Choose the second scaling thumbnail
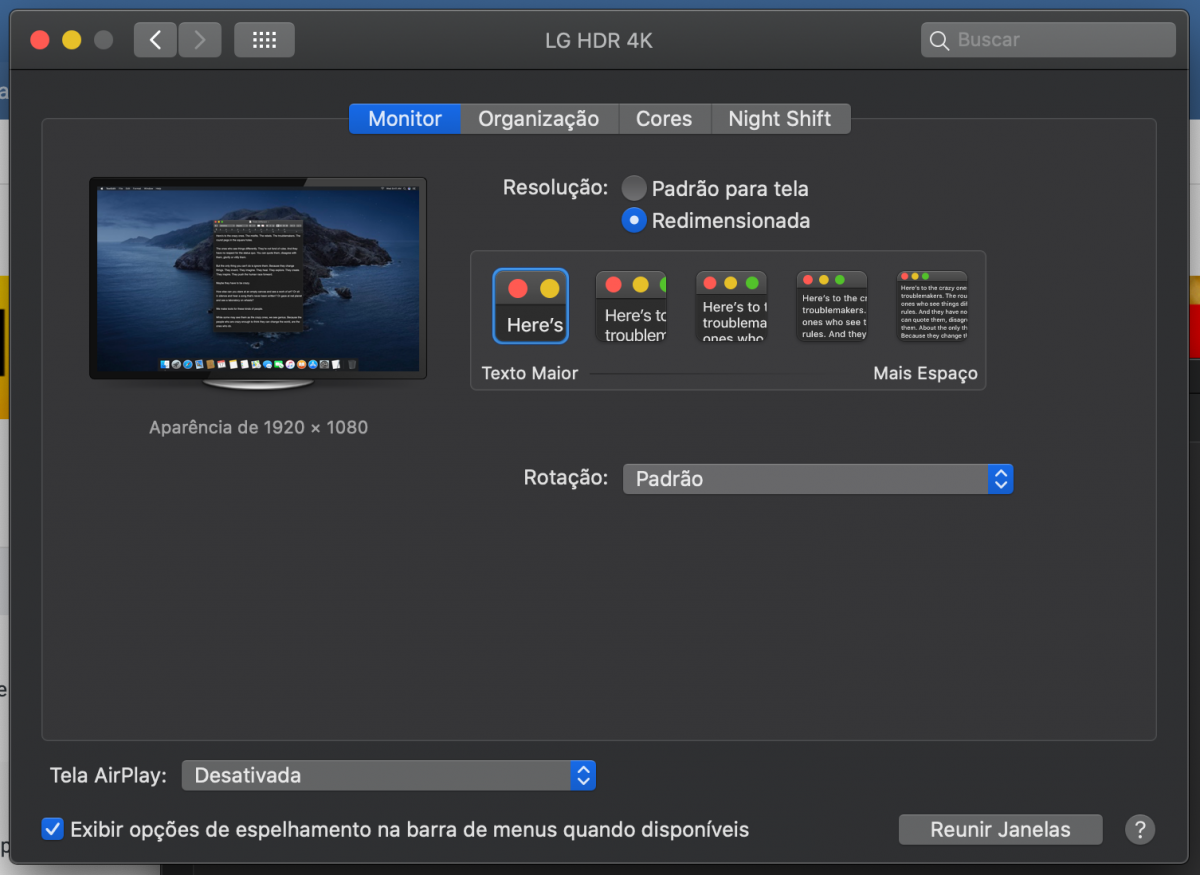Screen dimensions: 1200x875 [631, 306]
